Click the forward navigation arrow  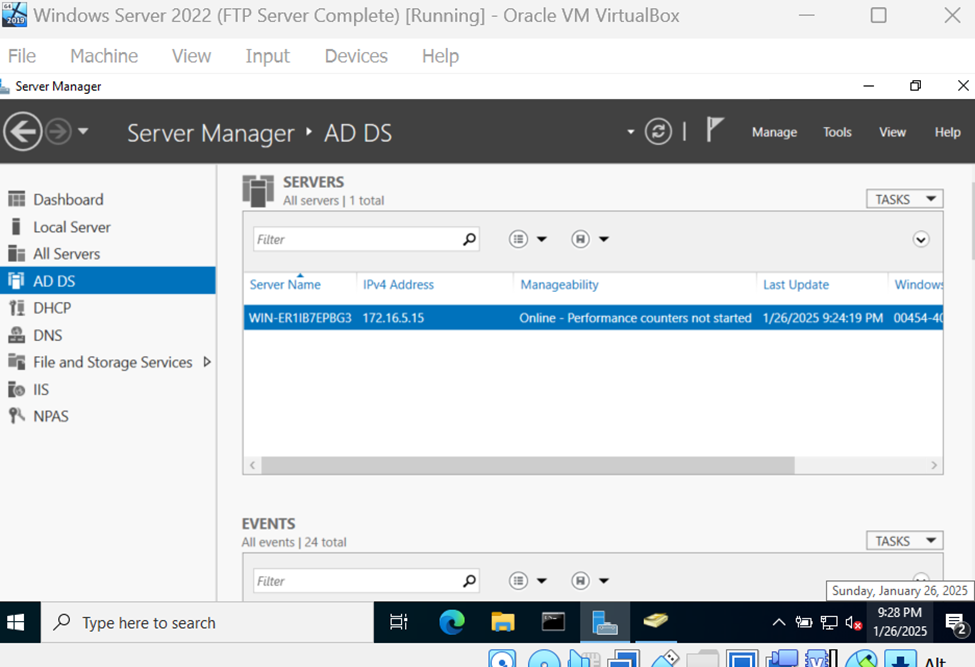59,132
